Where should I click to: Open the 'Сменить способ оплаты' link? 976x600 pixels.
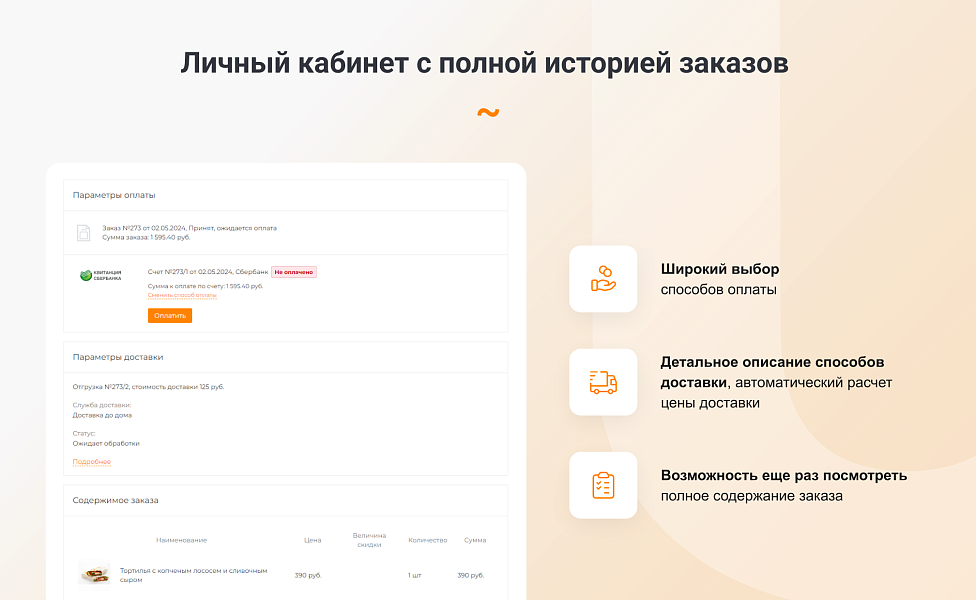point(182,296)
